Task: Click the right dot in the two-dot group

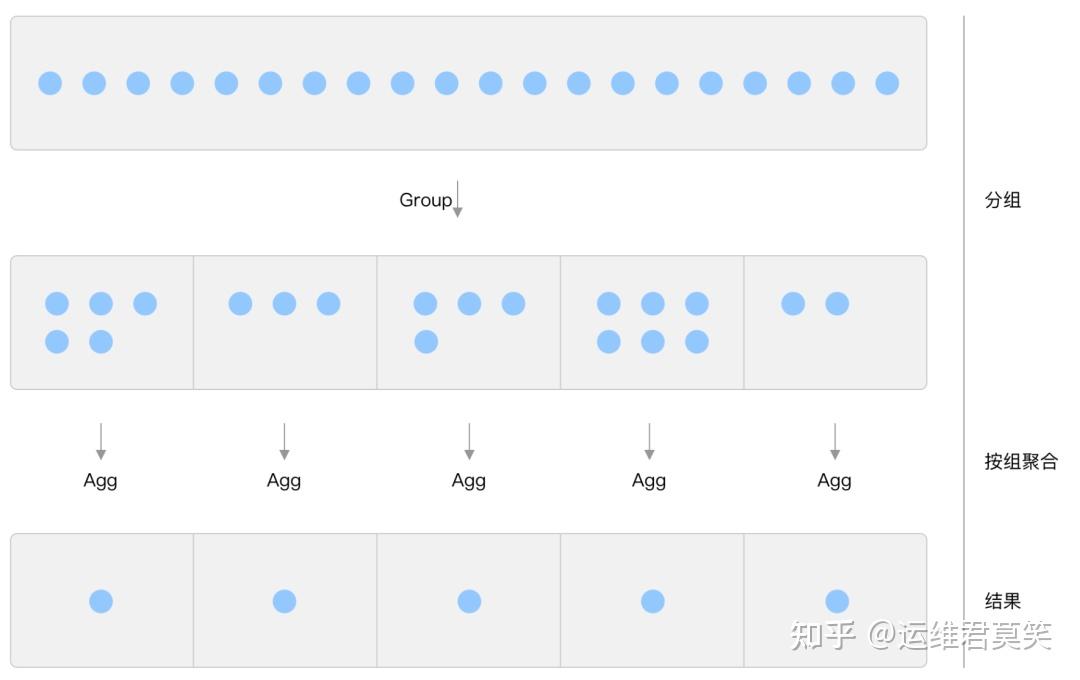Action: point(838,304)
